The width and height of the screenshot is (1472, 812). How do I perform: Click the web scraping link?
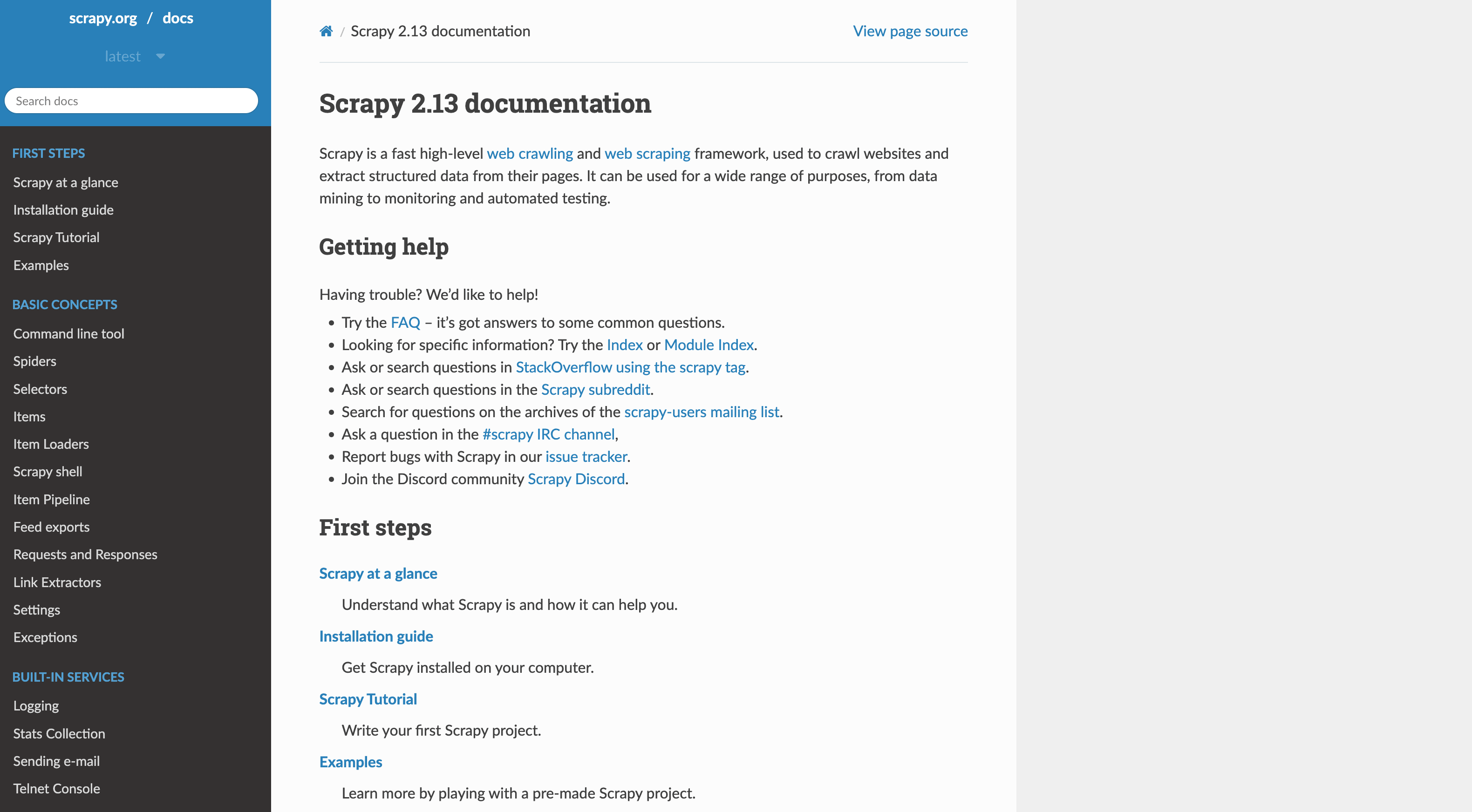647,153
